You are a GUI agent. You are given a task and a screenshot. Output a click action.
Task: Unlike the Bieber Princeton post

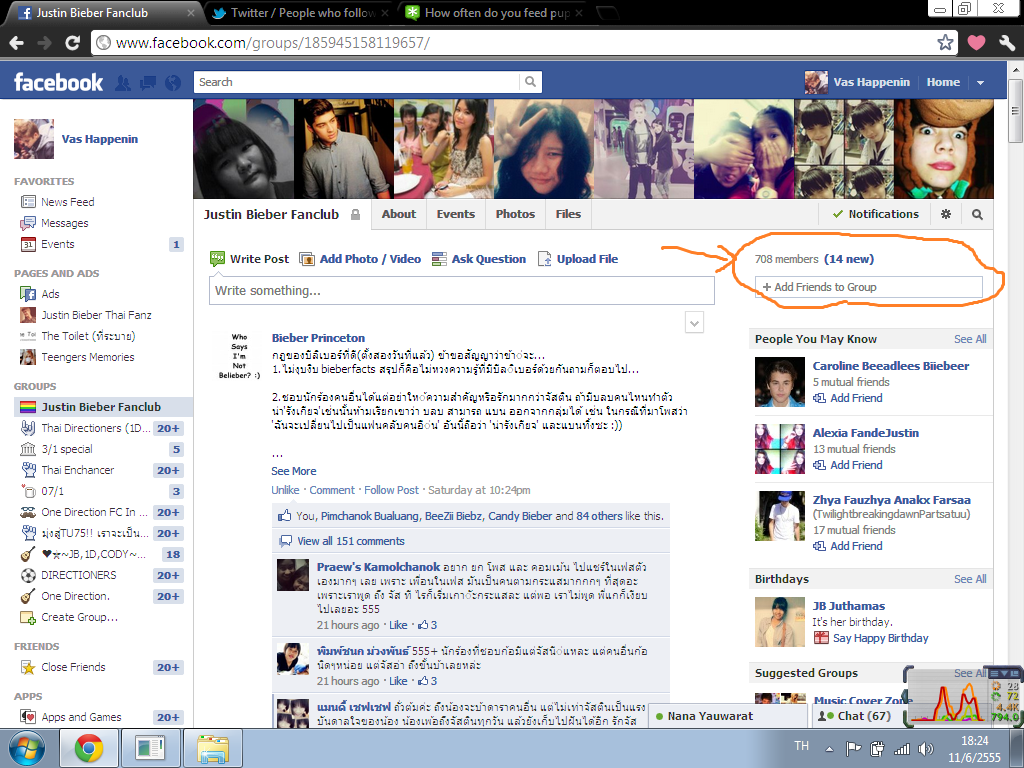[x=285, y=490]
